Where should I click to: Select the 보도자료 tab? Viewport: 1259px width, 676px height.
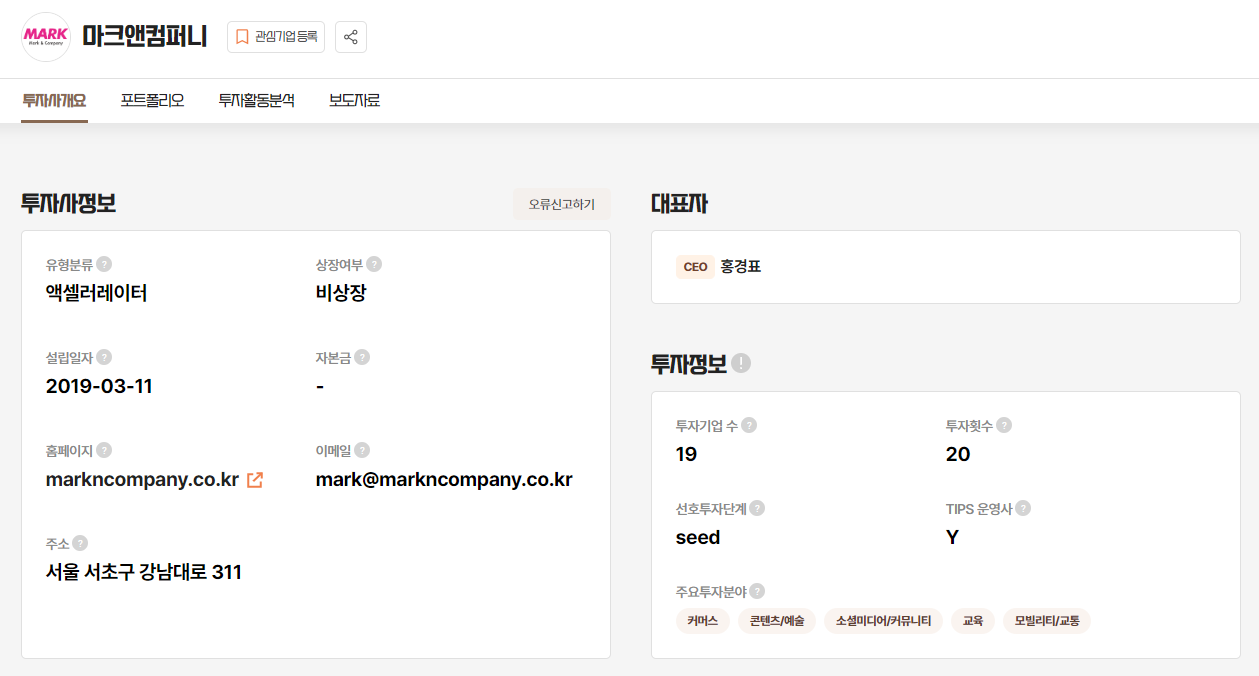353,101
